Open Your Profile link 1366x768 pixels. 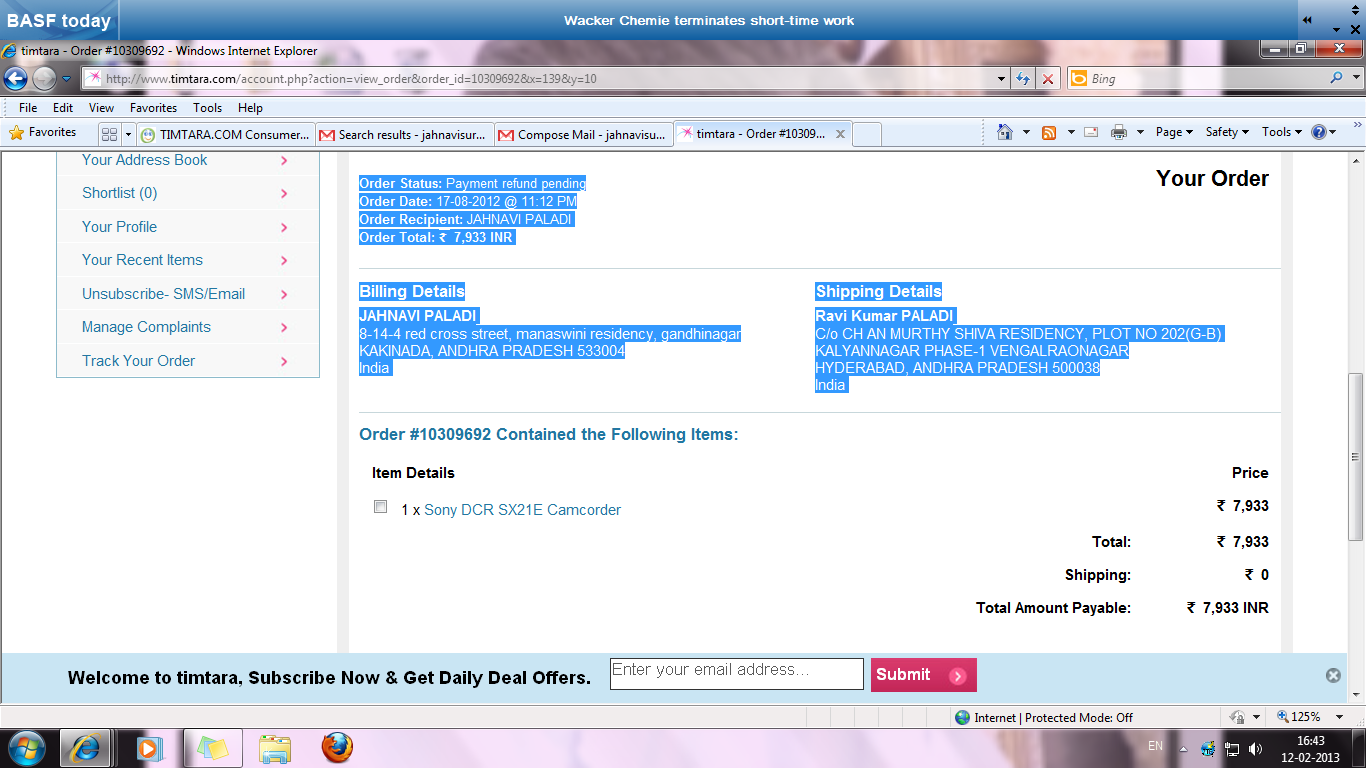tap(120, 227)
